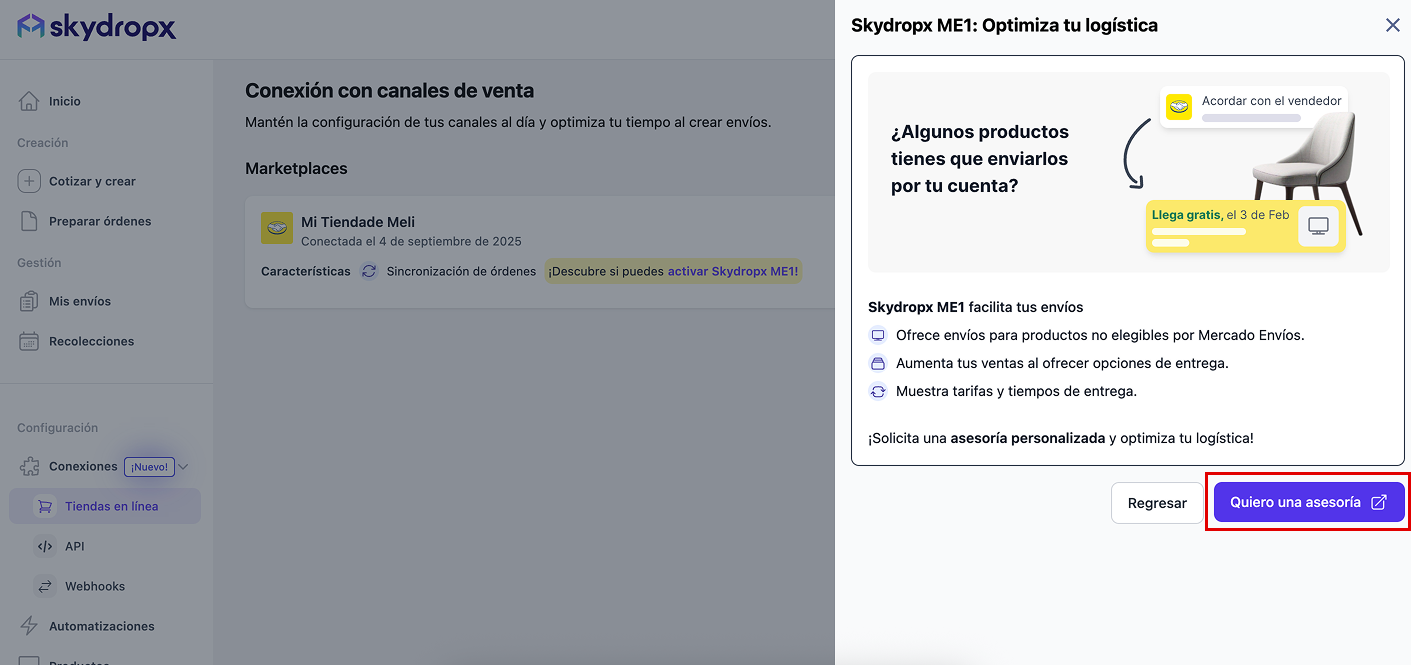Click the API code brackets icon
1411x665 pixels.
pos(44,546)
